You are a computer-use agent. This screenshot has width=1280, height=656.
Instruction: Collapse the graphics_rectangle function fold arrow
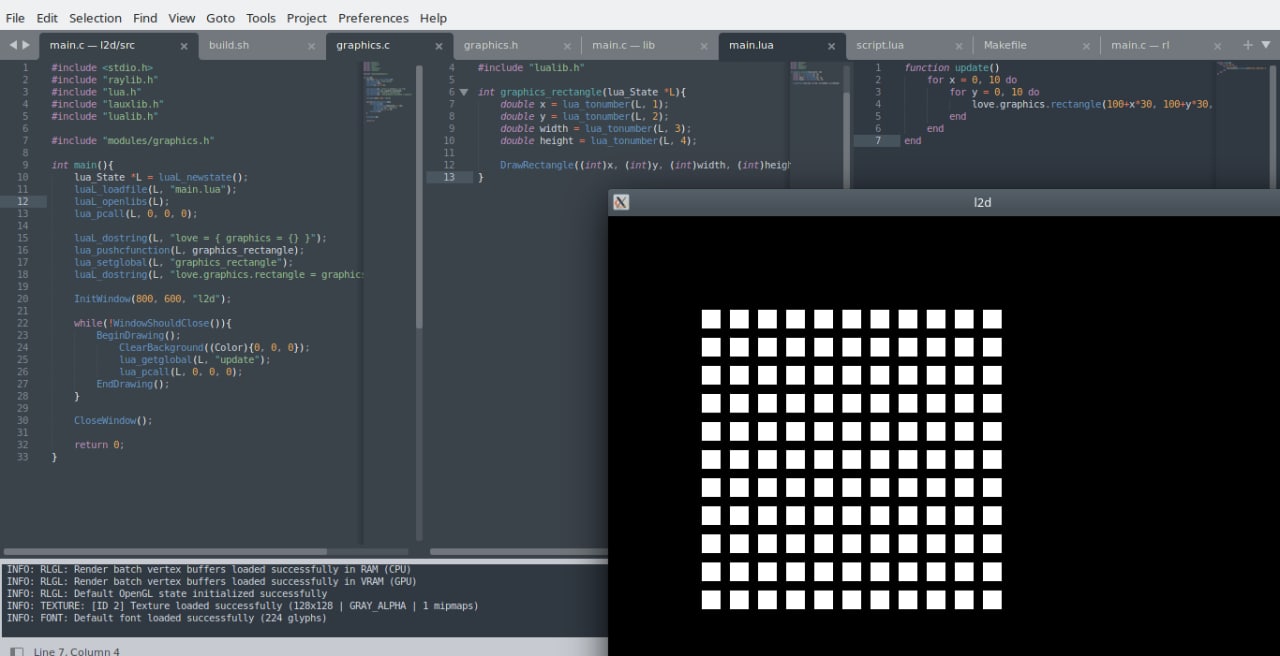point(463,92)
